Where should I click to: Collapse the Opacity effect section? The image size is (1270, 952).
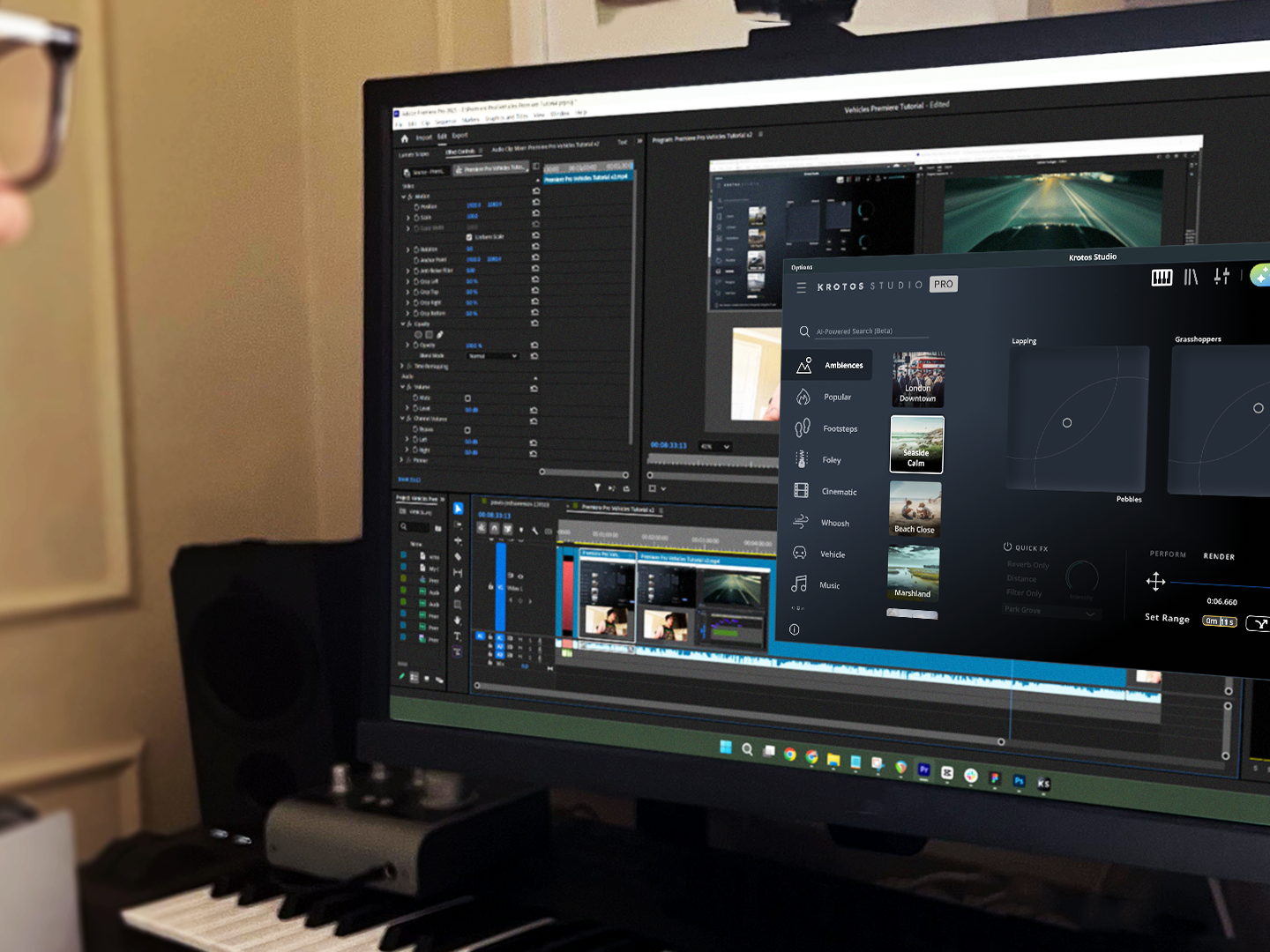pyautogui.click(x=404, y=324)
